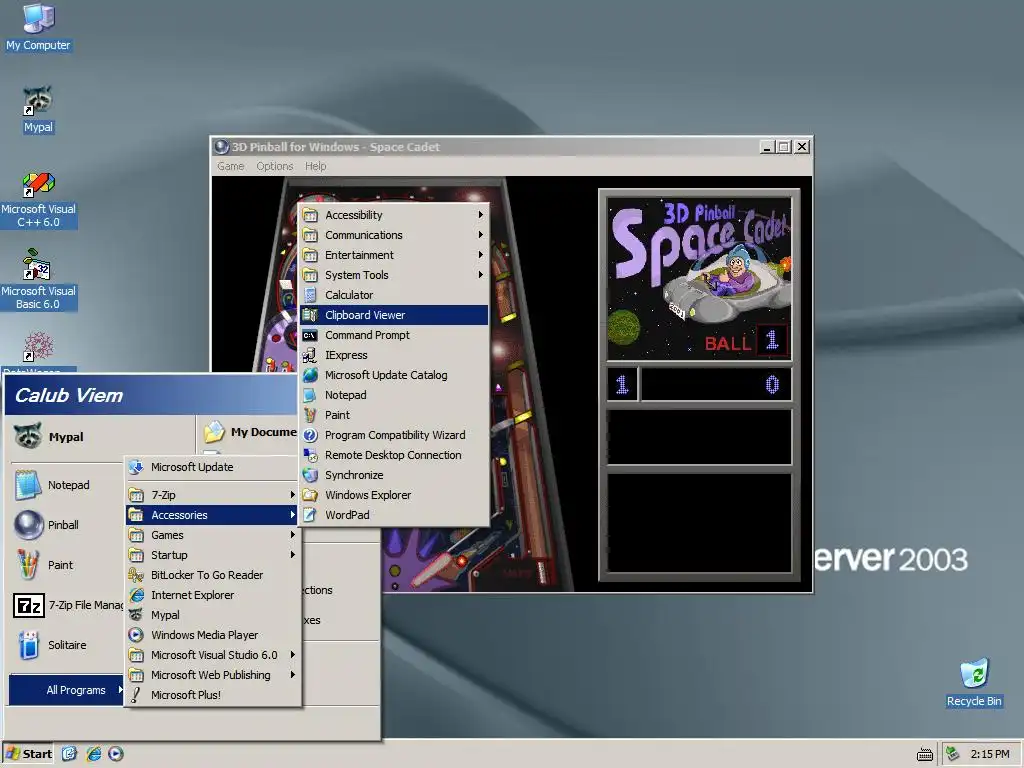The width and height of the screenshot is (1024, 768).
Task: Open Notepad from Start menu recent list
Action: coord(67,485)
